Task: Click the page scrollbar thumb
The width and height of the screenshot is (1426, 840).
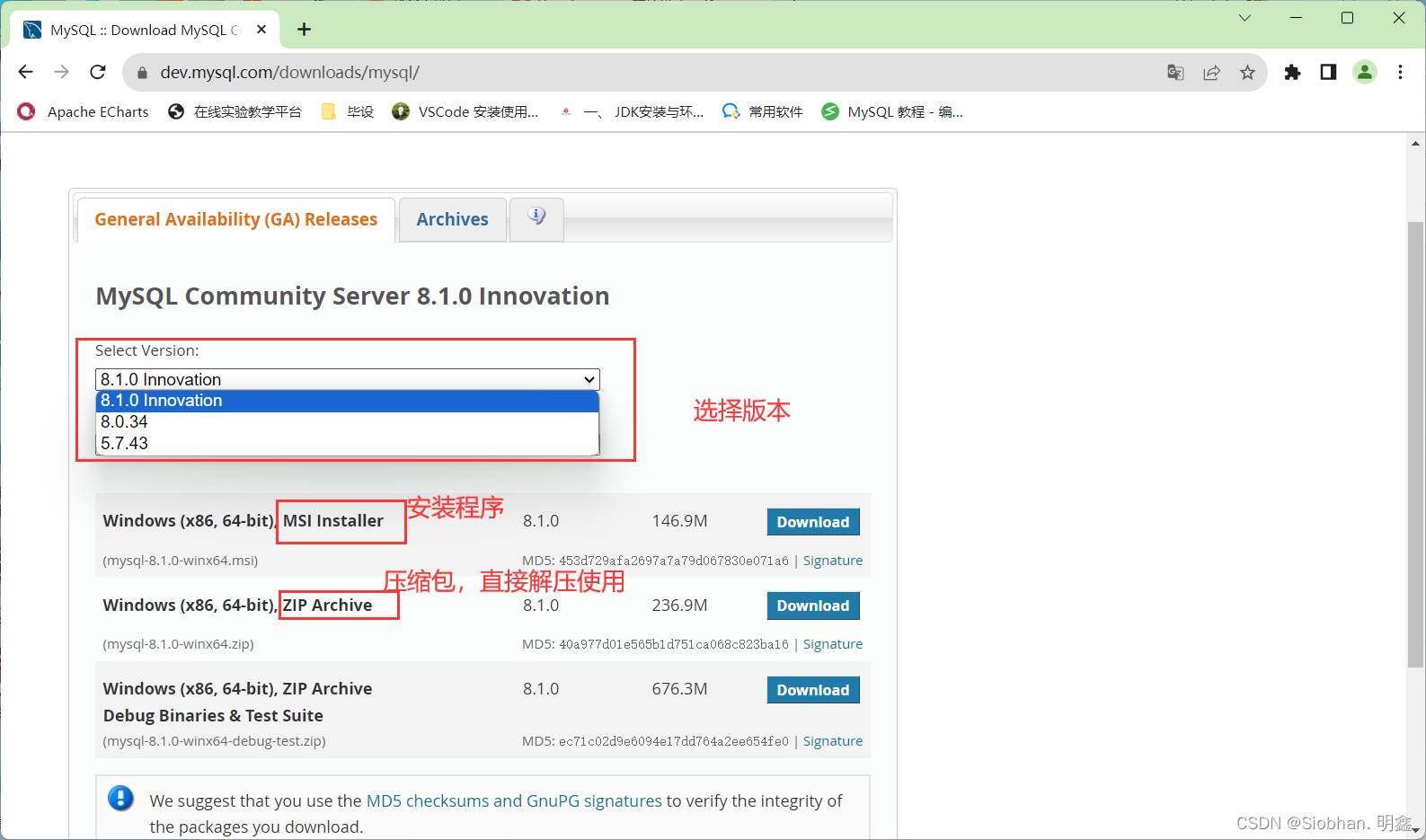Action: click(x=1416, y=445)
